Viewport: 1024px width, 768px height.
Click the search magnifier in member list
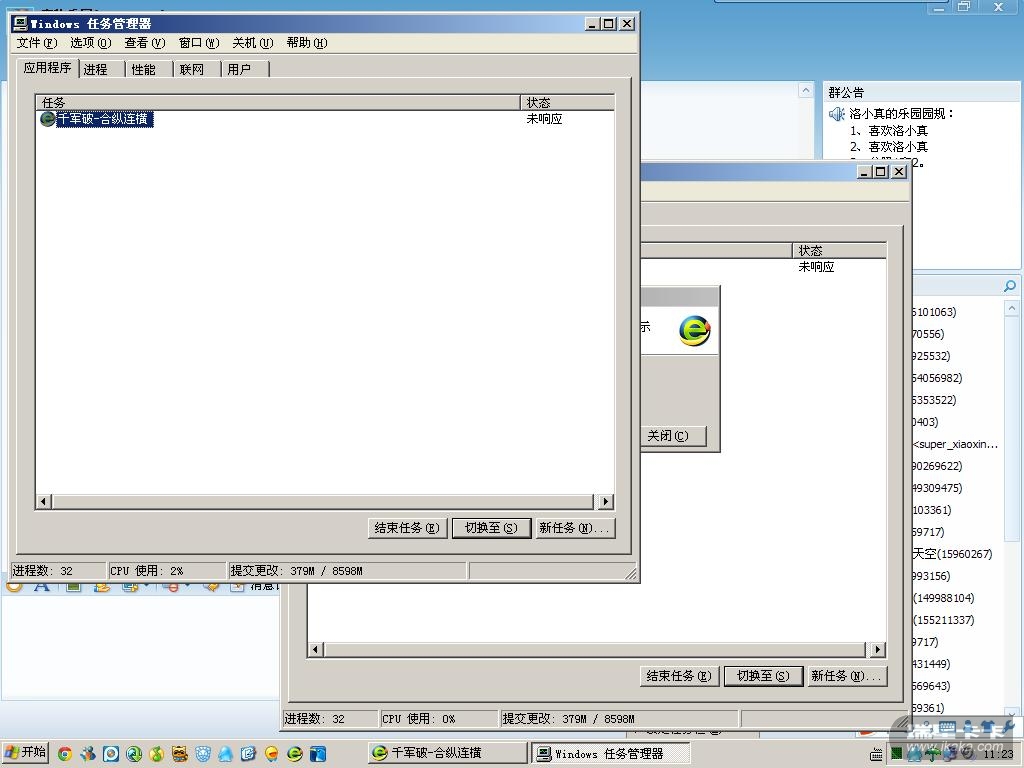(x=1010, y=286)
